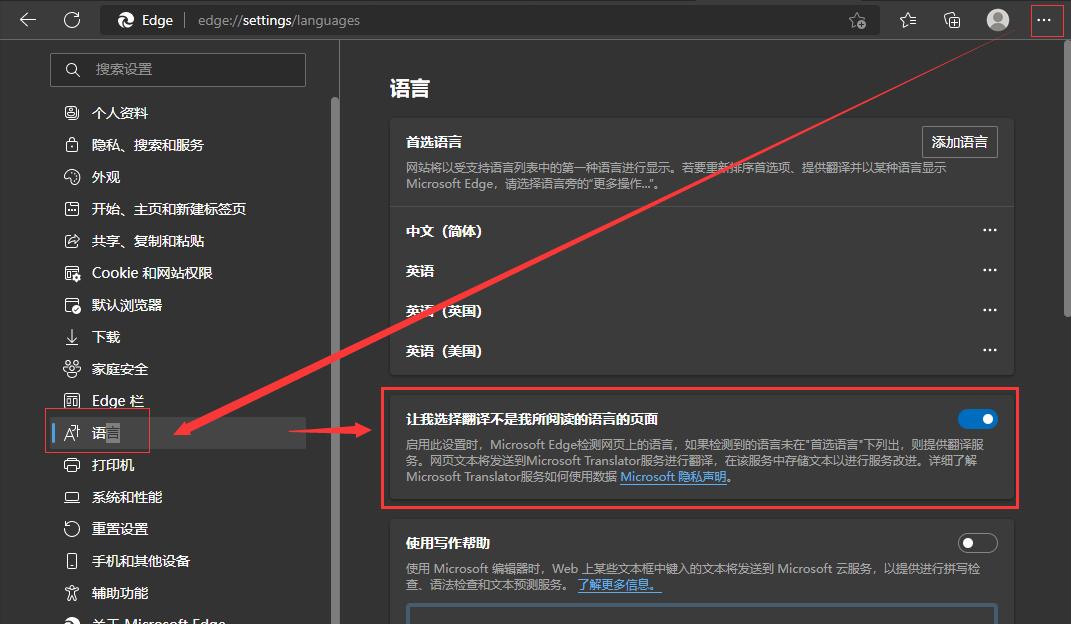1071x624 pixels.
Task: Add this page to favorites star icon
Action: coord(857,20)
